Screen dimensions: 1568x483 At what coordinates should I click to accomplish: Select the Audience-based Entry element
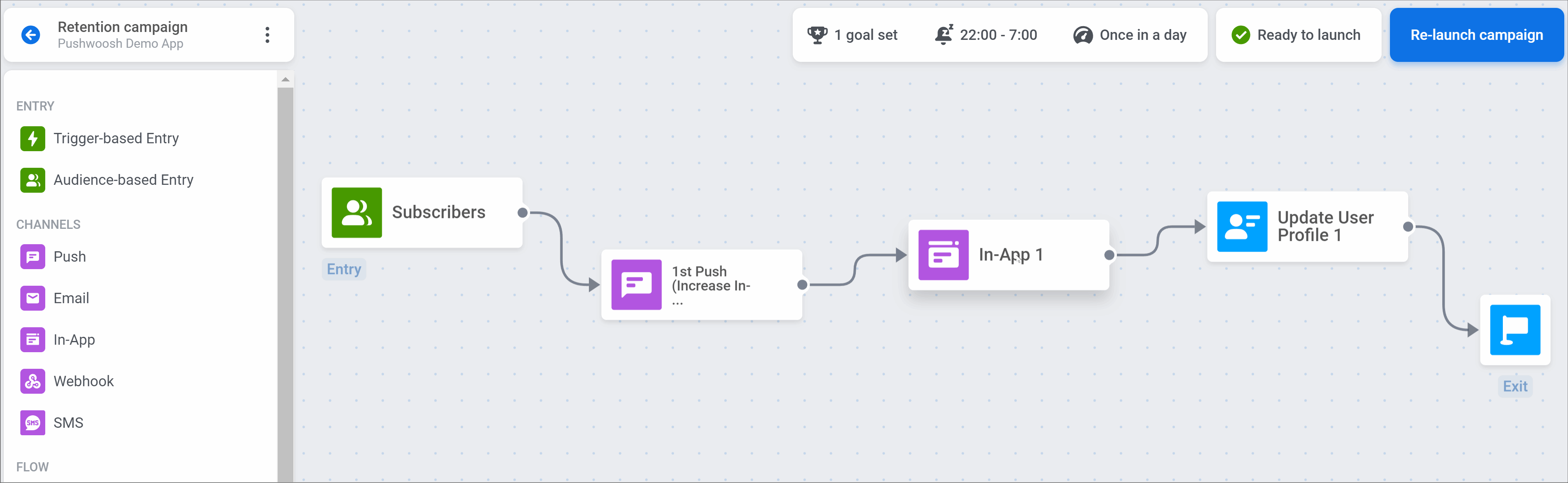tap(107, 180)
